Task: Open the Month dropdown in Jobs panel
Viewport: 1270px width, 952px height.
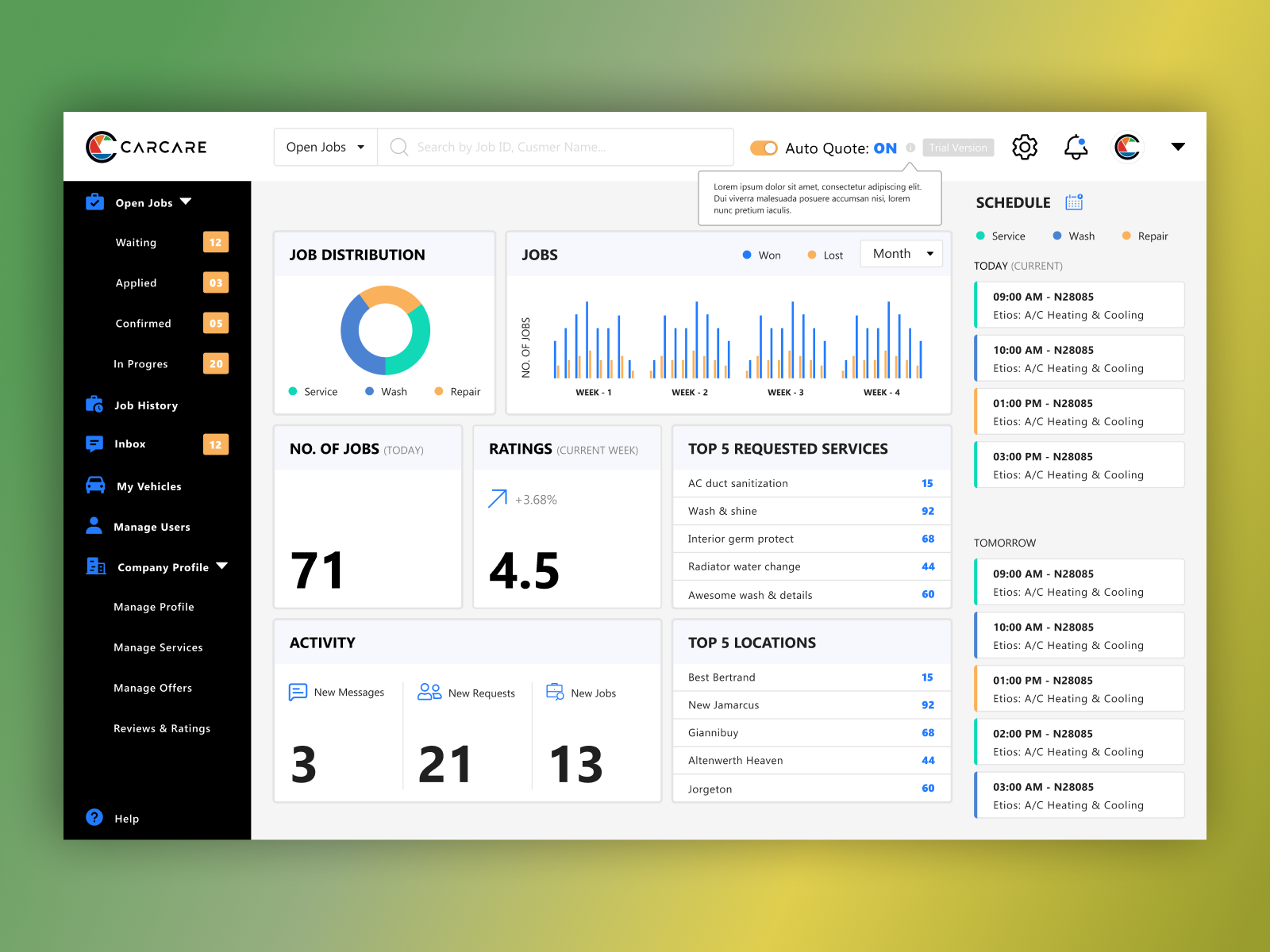Action: [x=901, y=253]
